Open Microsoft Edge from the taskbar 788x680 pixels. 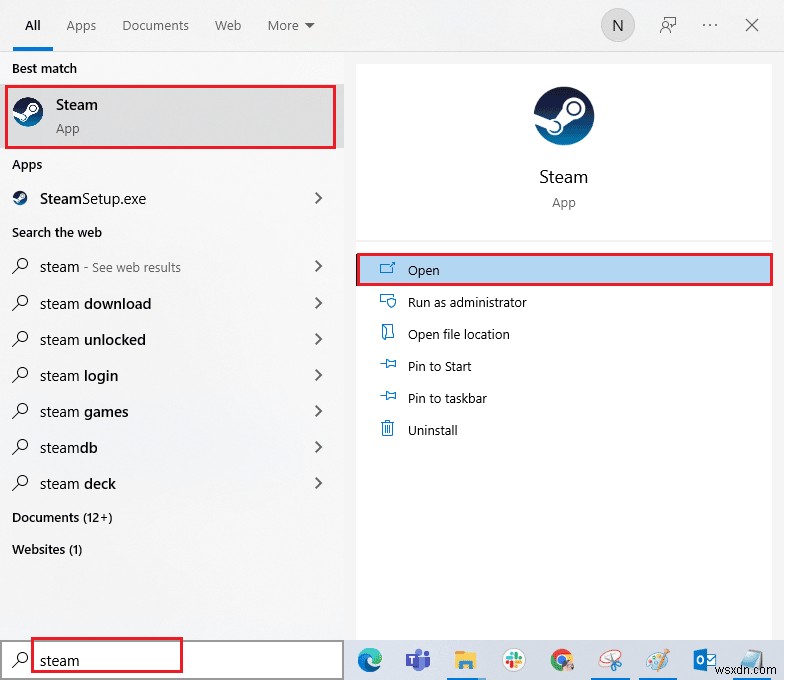point(371,659)
